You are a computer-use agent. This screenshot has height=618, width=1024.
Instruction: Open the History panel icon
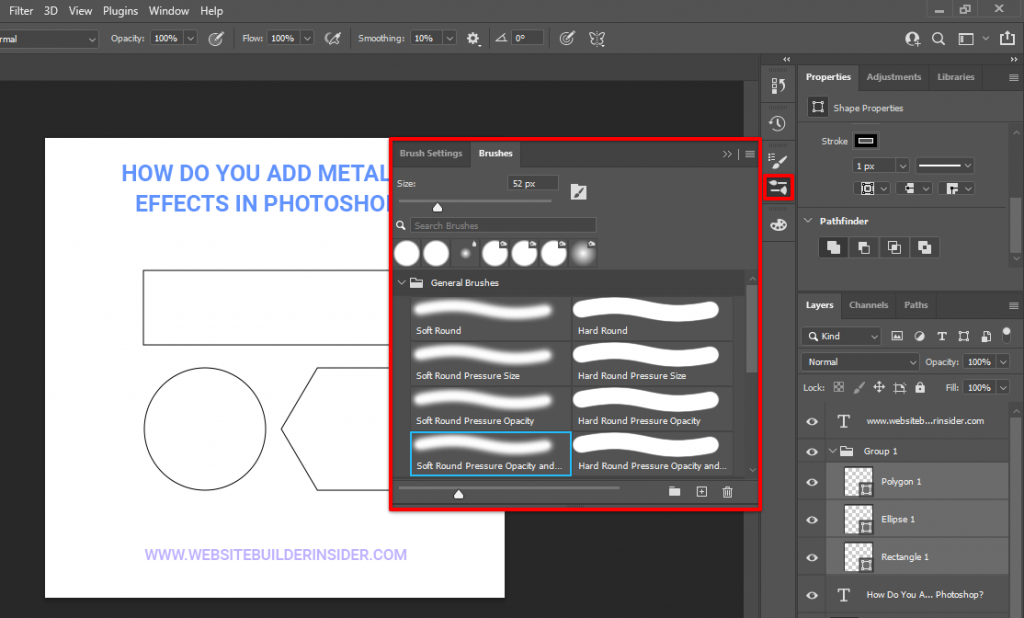click(x=779, y=122)
